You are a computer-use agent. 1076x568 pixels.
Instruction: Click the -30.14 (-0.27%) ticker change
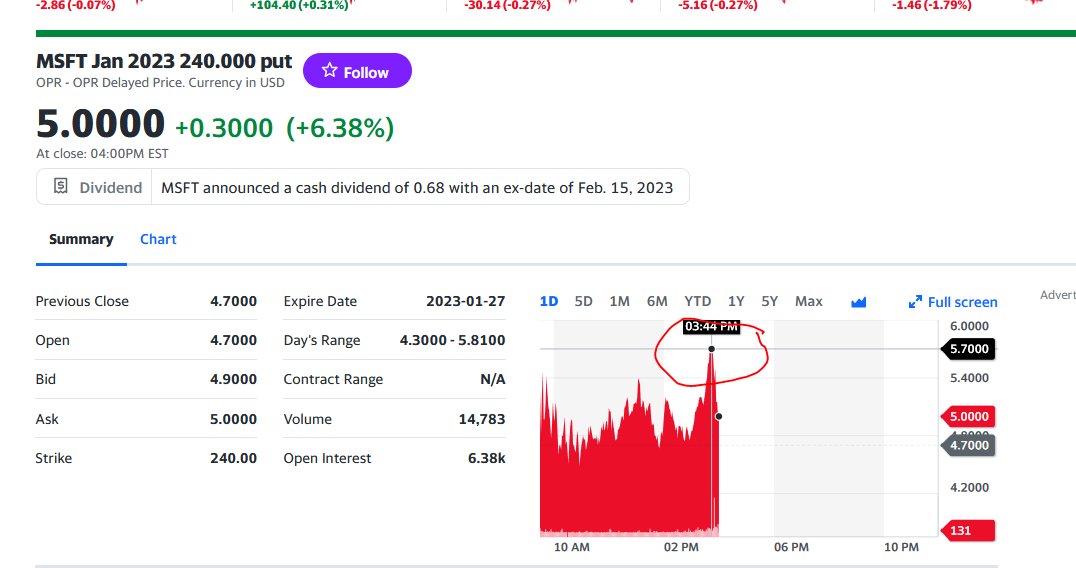507,5
